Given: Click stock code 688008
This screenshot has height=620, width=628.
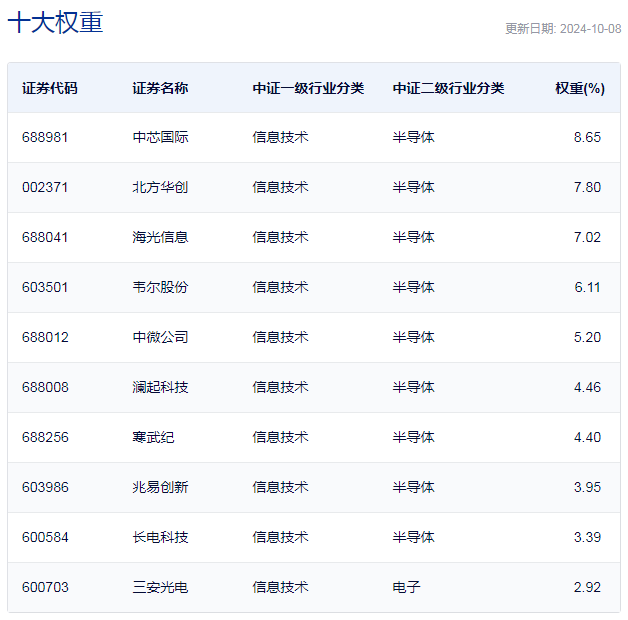Looking at the screenshot, I should (x=45, y=387).
